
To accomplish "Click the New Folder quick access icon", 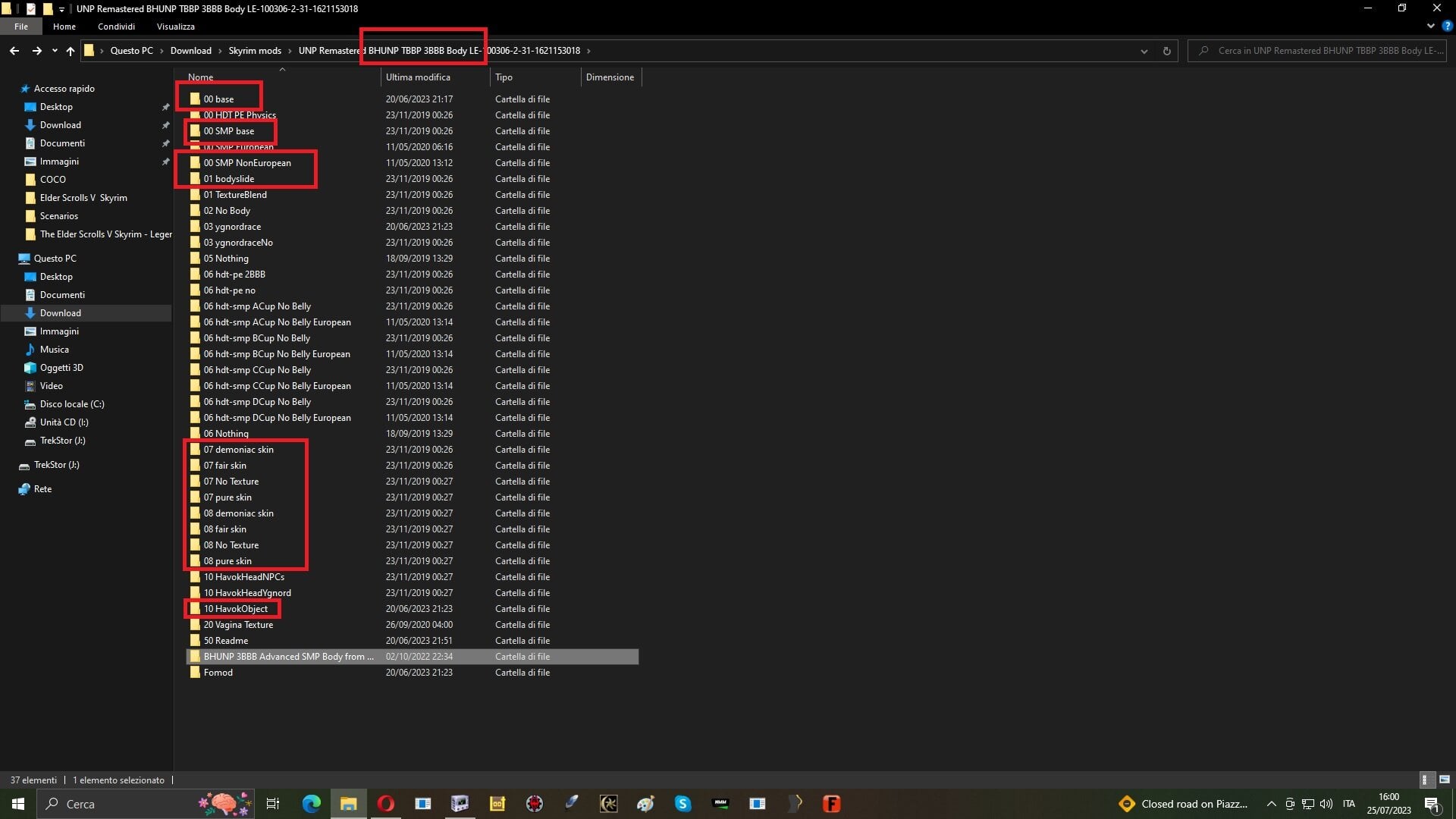I will (48, 9).
